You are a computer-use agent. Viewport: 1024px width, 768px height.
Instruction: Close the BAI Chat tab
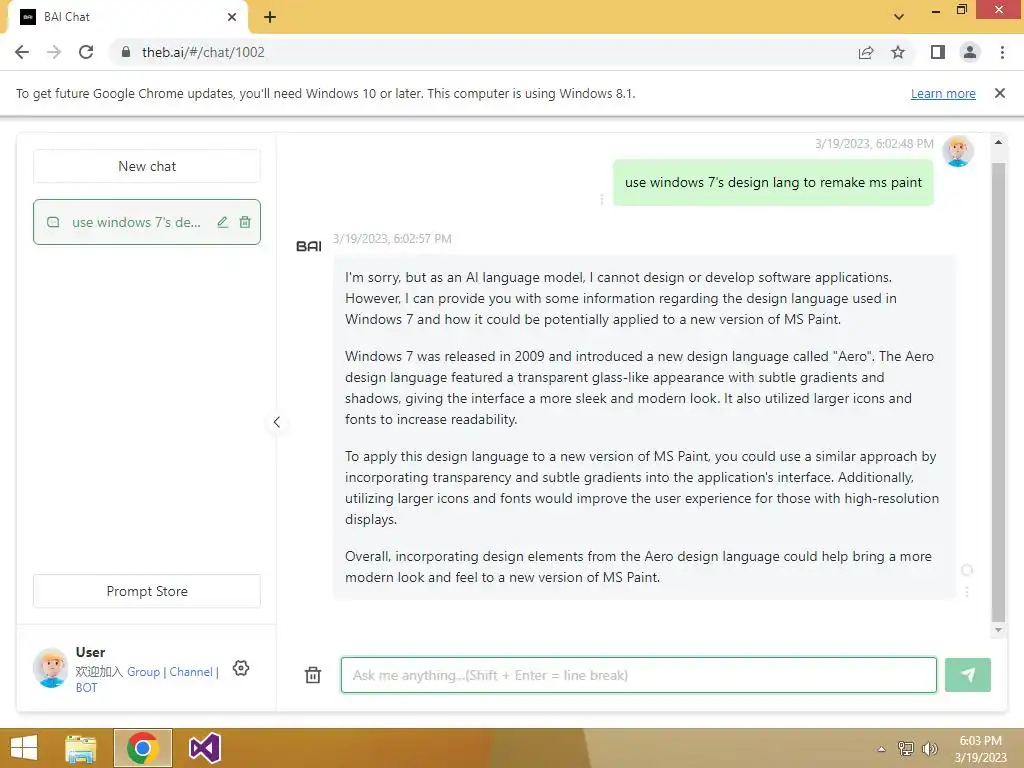[232, 17]
